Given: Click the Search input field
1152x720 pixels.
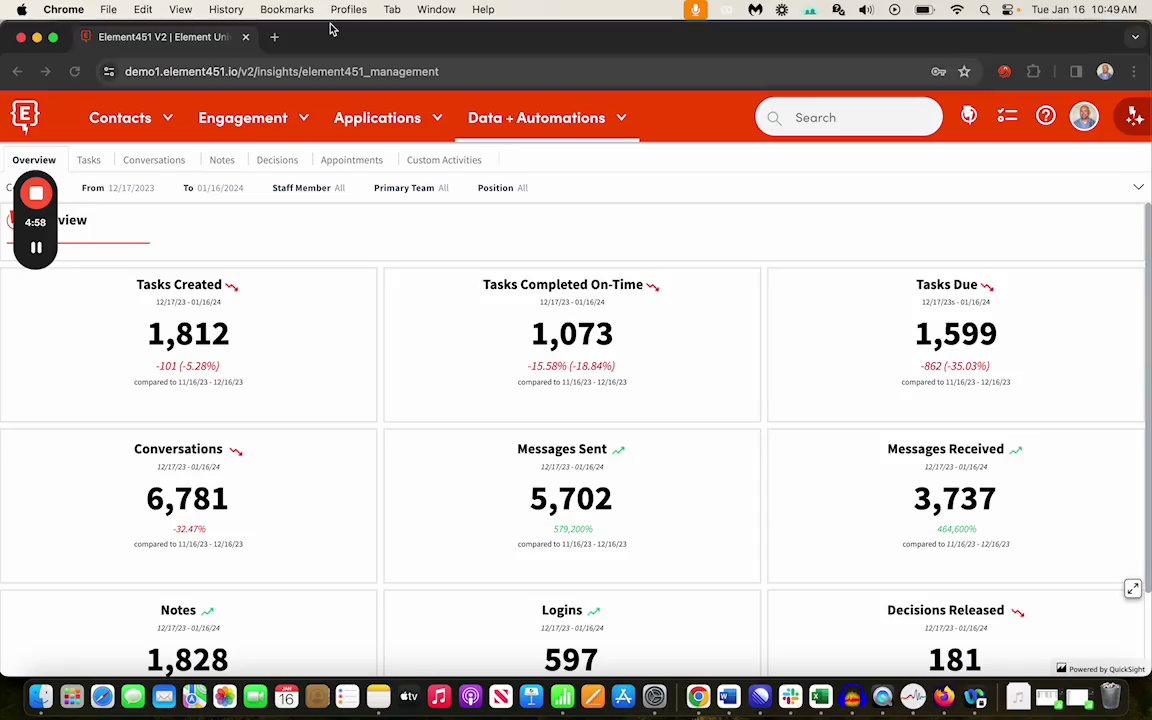Looking at the screenshot, I should tap(849, 117).
